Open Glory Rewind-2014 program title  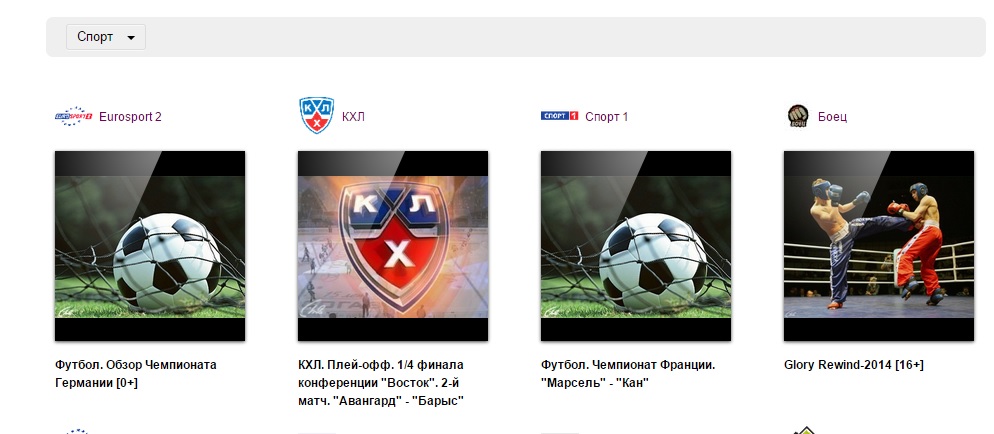(854, 365)
